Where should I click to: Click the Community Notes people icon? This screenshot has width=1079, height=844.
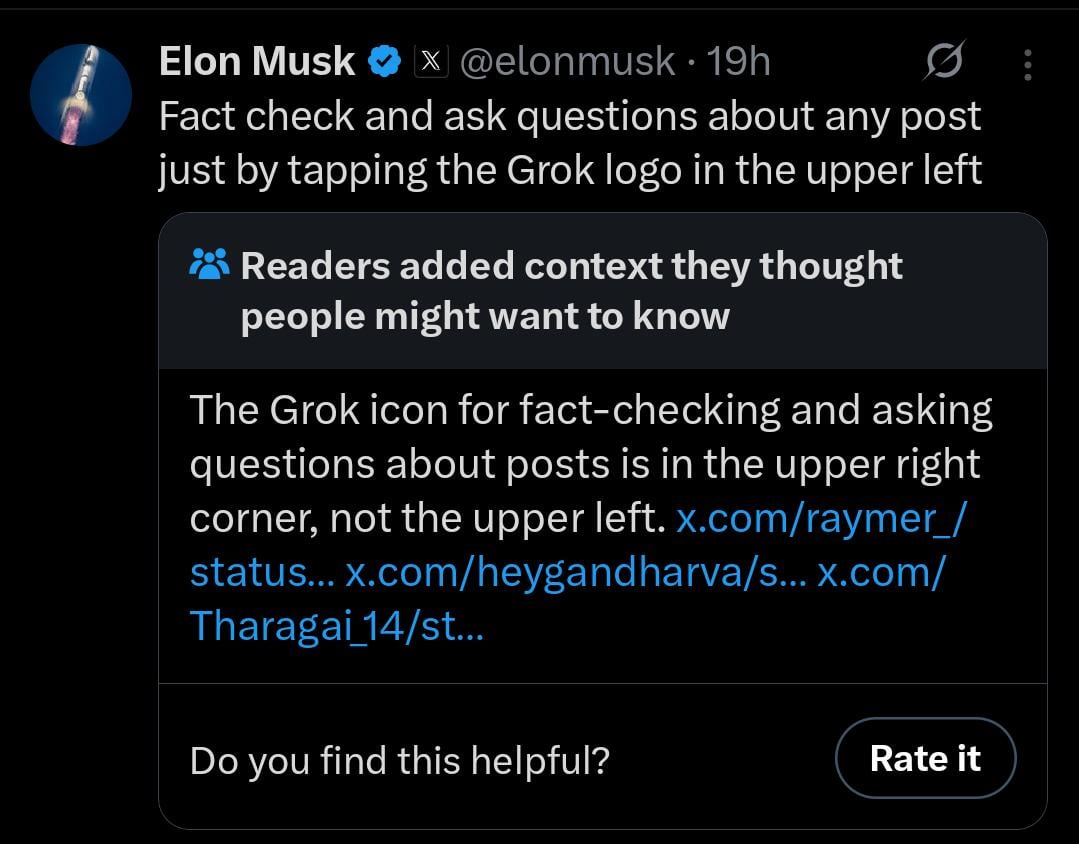click(x=209, y=266)
